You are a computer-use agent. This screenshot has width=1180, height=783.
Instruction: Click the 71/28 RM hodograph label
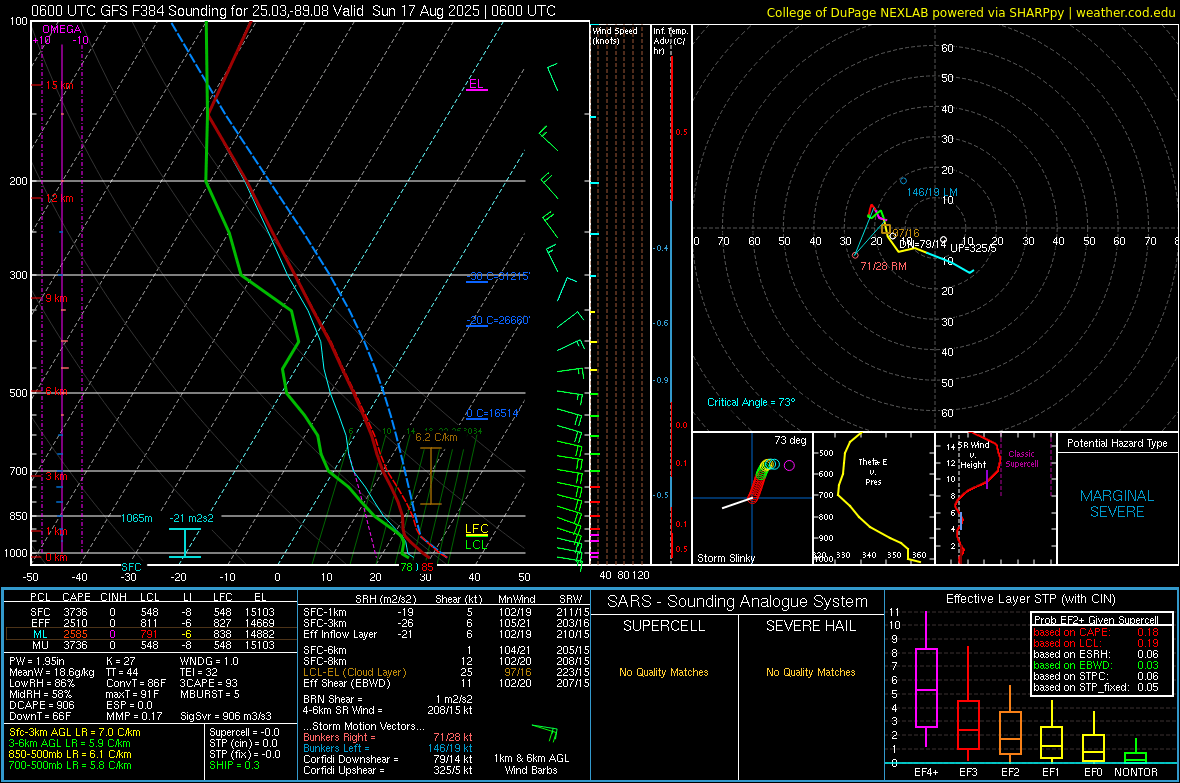coord(883,267)
